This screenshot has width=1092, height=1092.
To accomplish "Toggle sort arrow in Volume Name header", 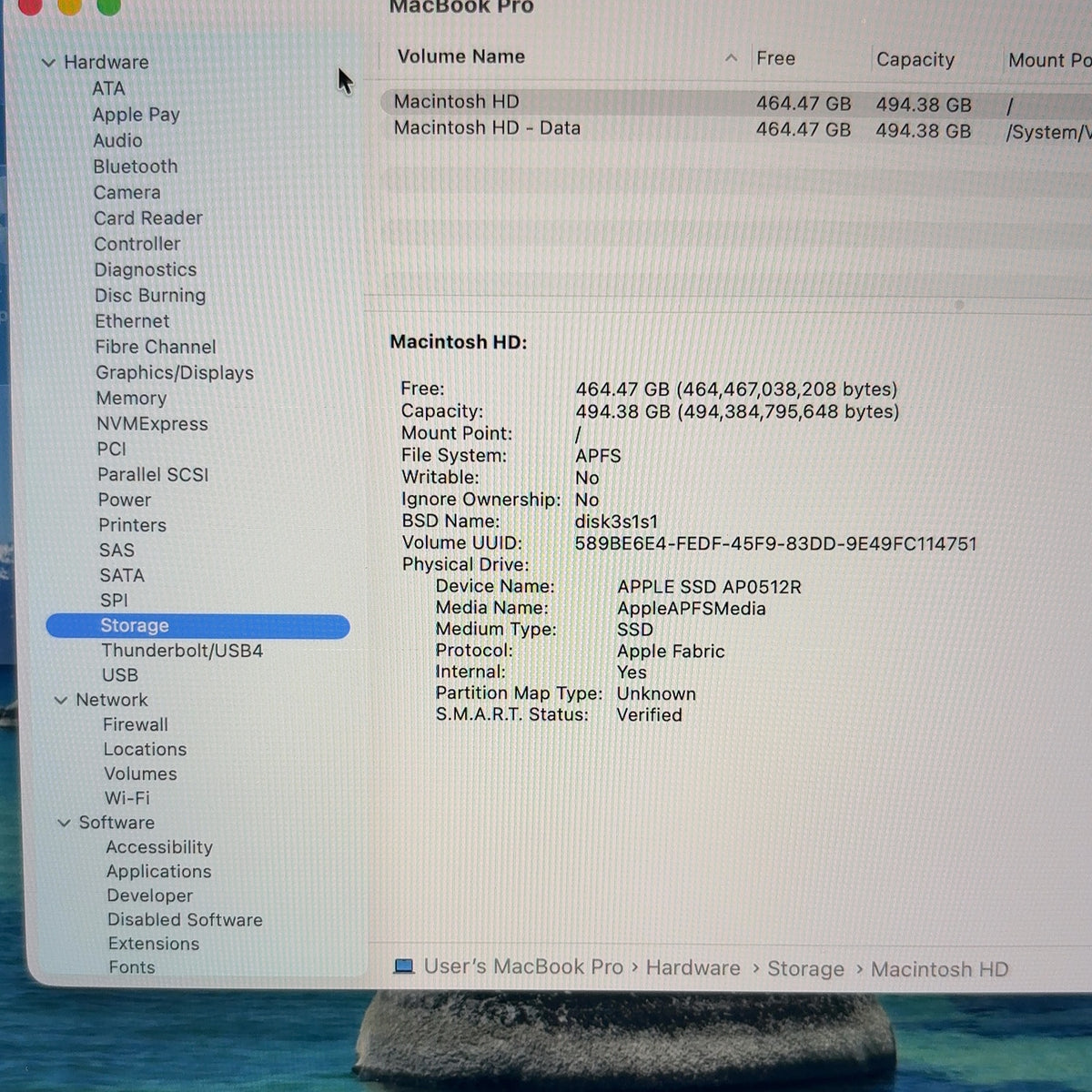I will (x=731, y=58).
